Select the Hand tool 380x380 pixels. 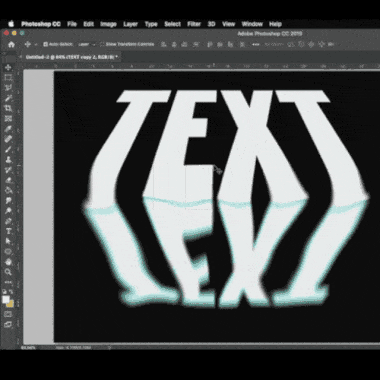click(x=9, y=262)
